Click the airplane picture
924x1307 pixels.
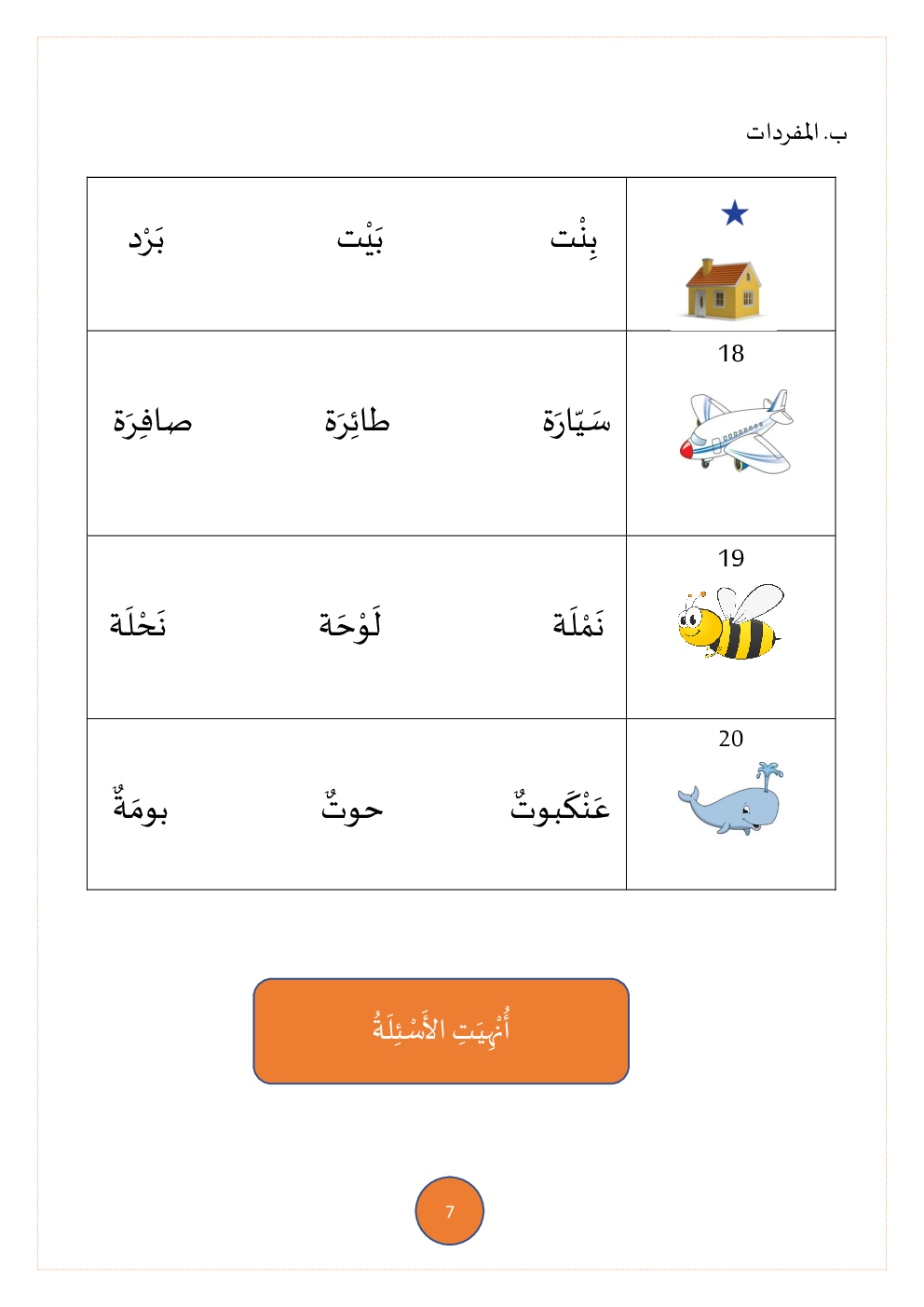point(736,431)
